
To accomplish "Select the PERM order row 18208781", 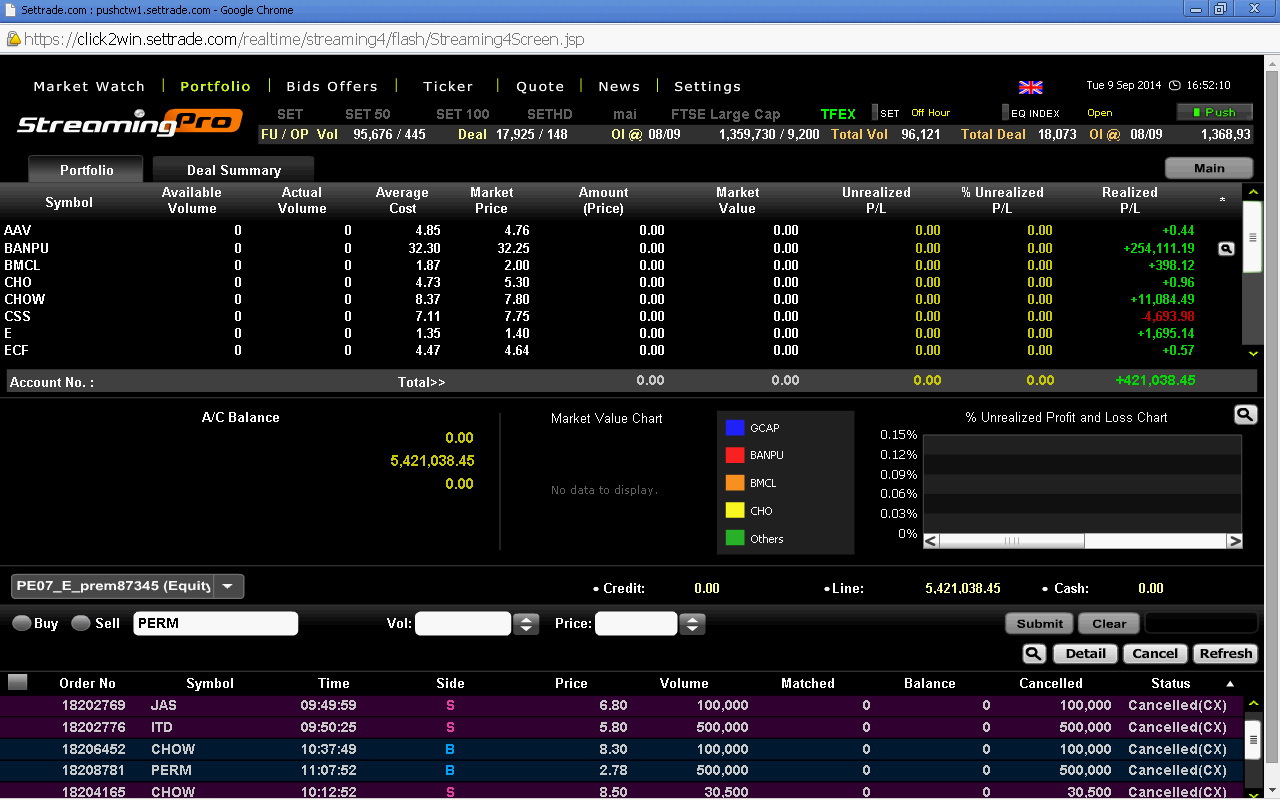I will (621, 770).
